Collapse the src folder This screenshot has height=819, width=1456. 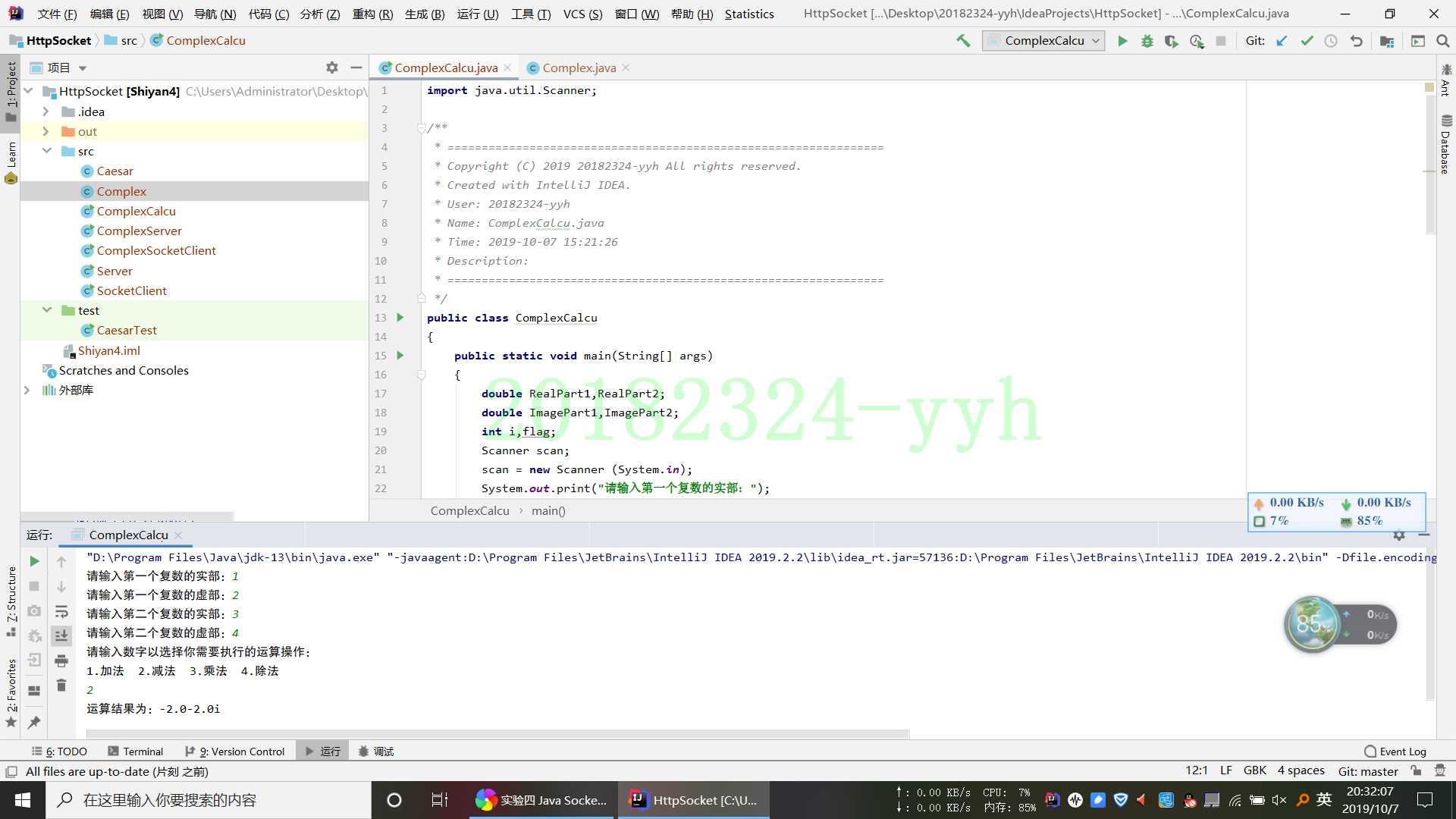pyautogui.click(x=47, y=151)
